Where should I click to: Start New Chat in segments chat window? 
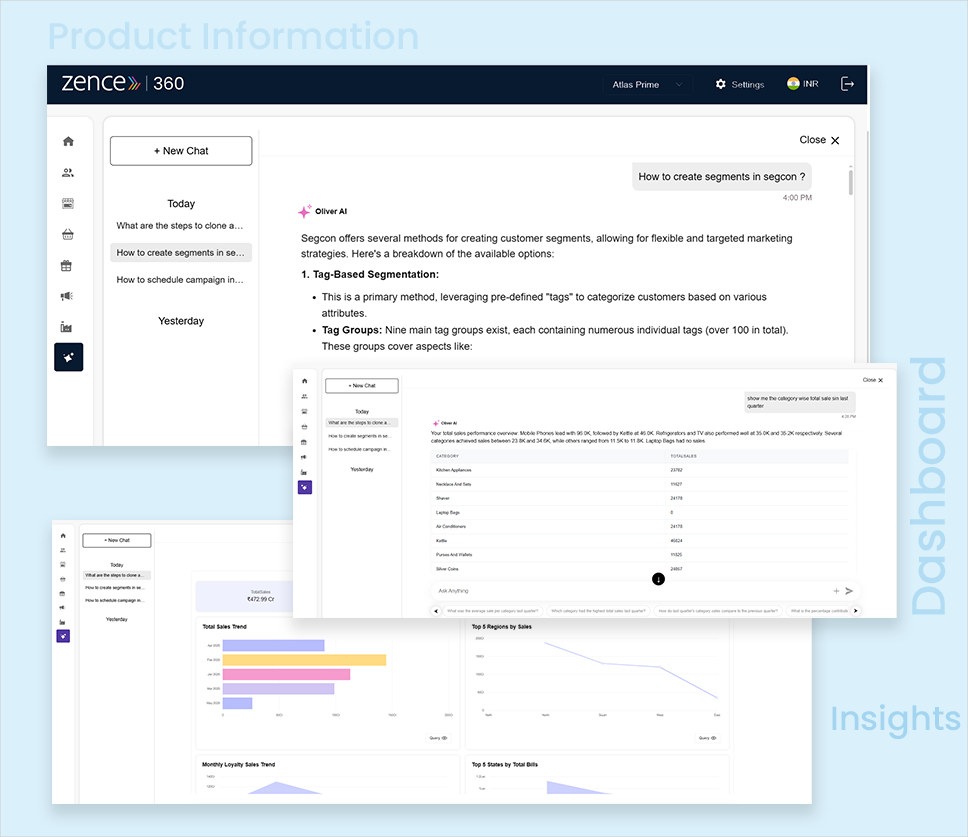[181, 151]
